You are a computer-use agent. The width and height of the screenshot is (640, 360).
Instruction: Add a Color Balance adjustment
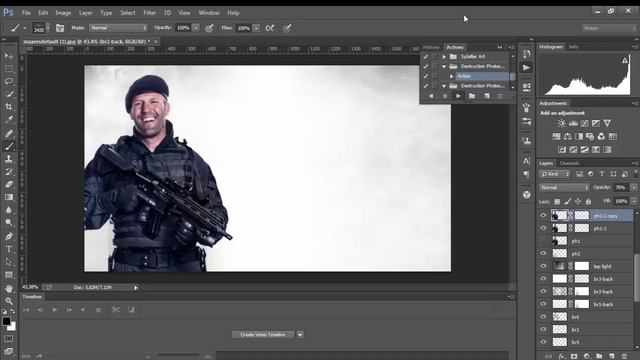567,136
